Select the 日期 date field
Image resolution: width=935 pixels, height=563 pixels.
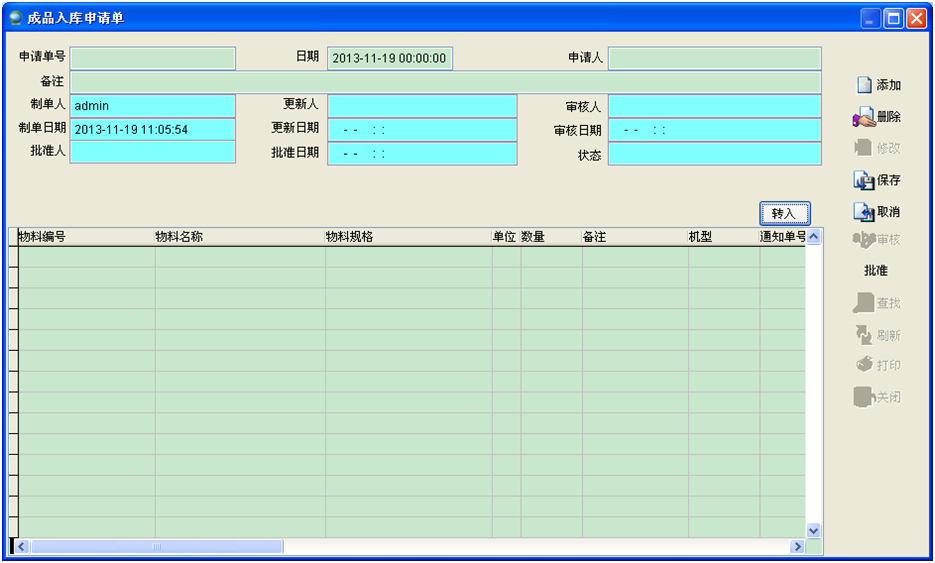pyautogui.click(x=390, y=59)
